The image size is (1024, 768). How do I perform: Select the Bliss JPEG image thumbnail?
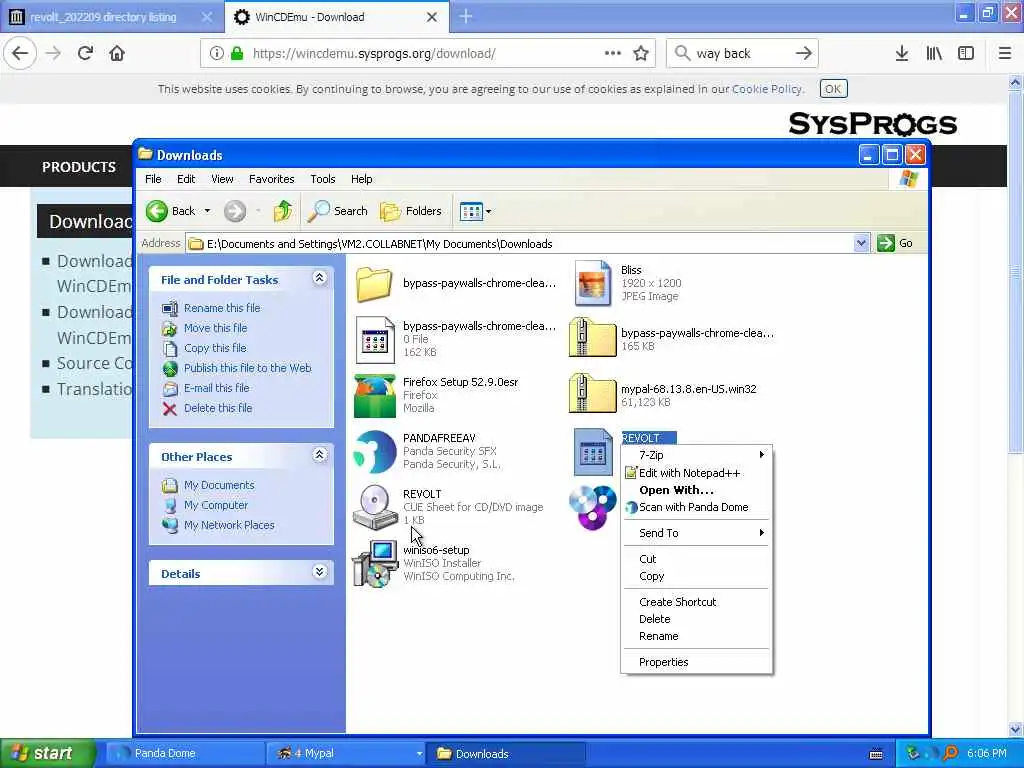point(592,283)
